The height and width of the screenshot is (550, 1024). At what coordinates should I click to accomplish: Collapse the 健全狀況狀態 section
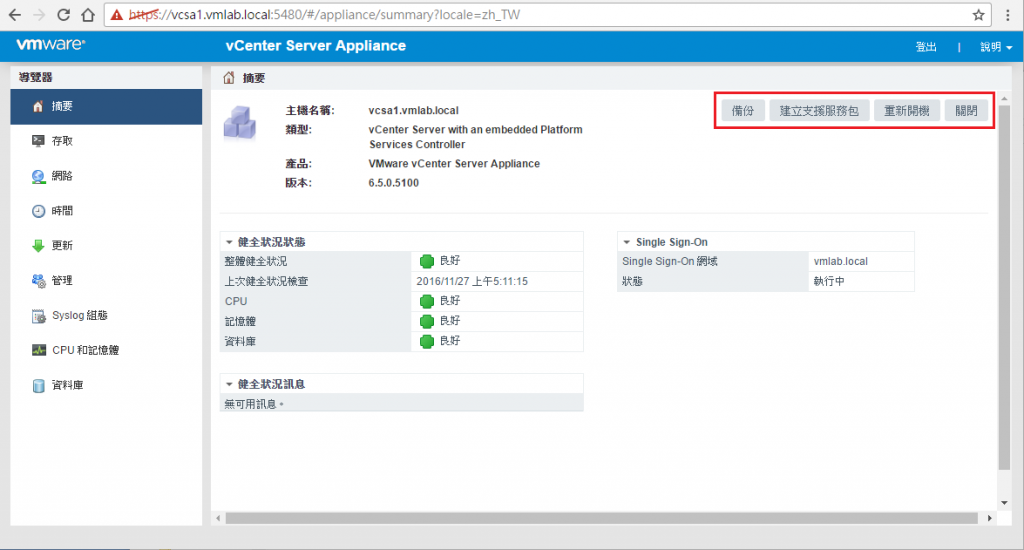[x=229, y=242]
